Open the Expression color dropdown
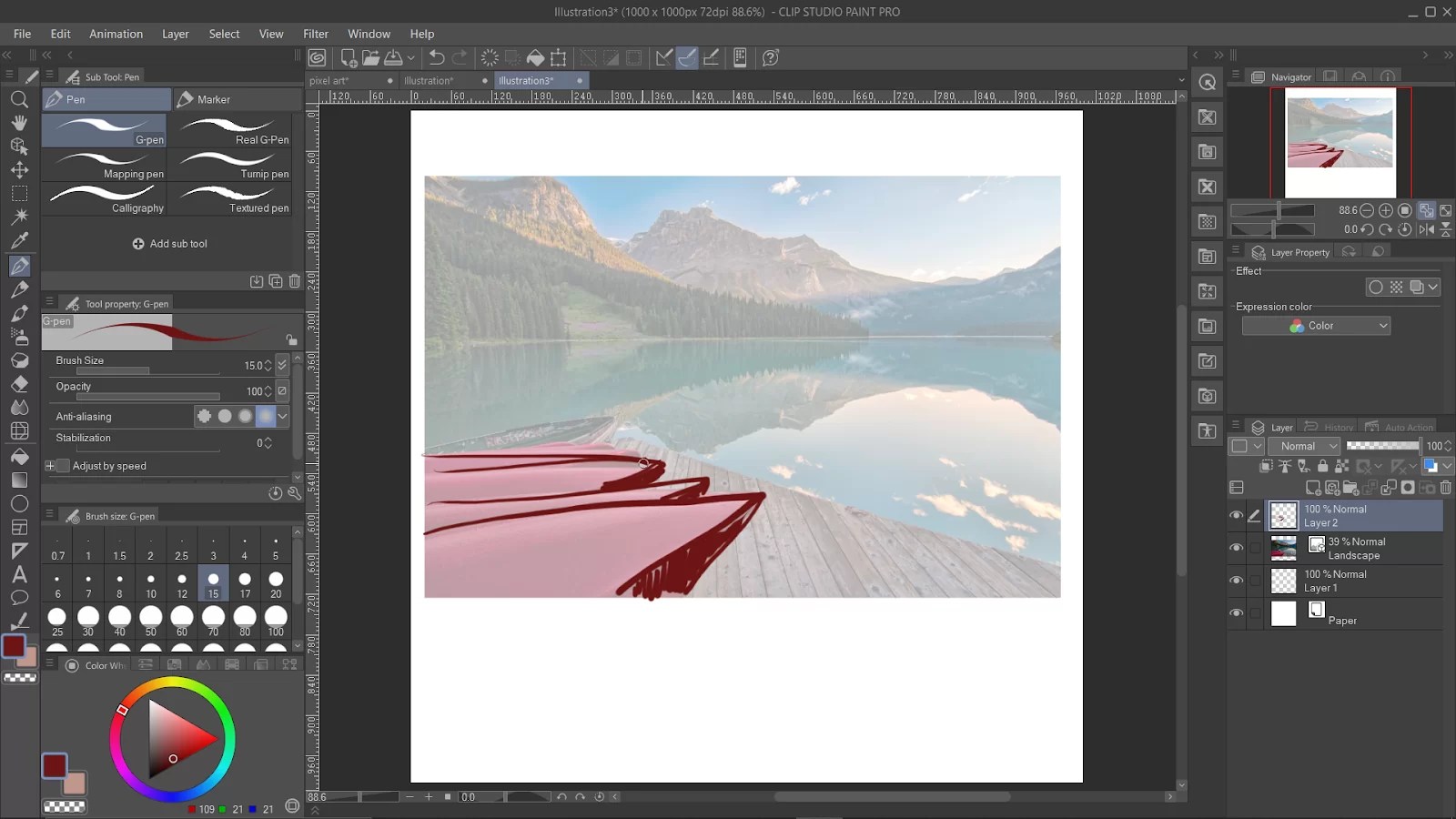The height and width of the screenshot is (819, 1456). pos(1316,326)
